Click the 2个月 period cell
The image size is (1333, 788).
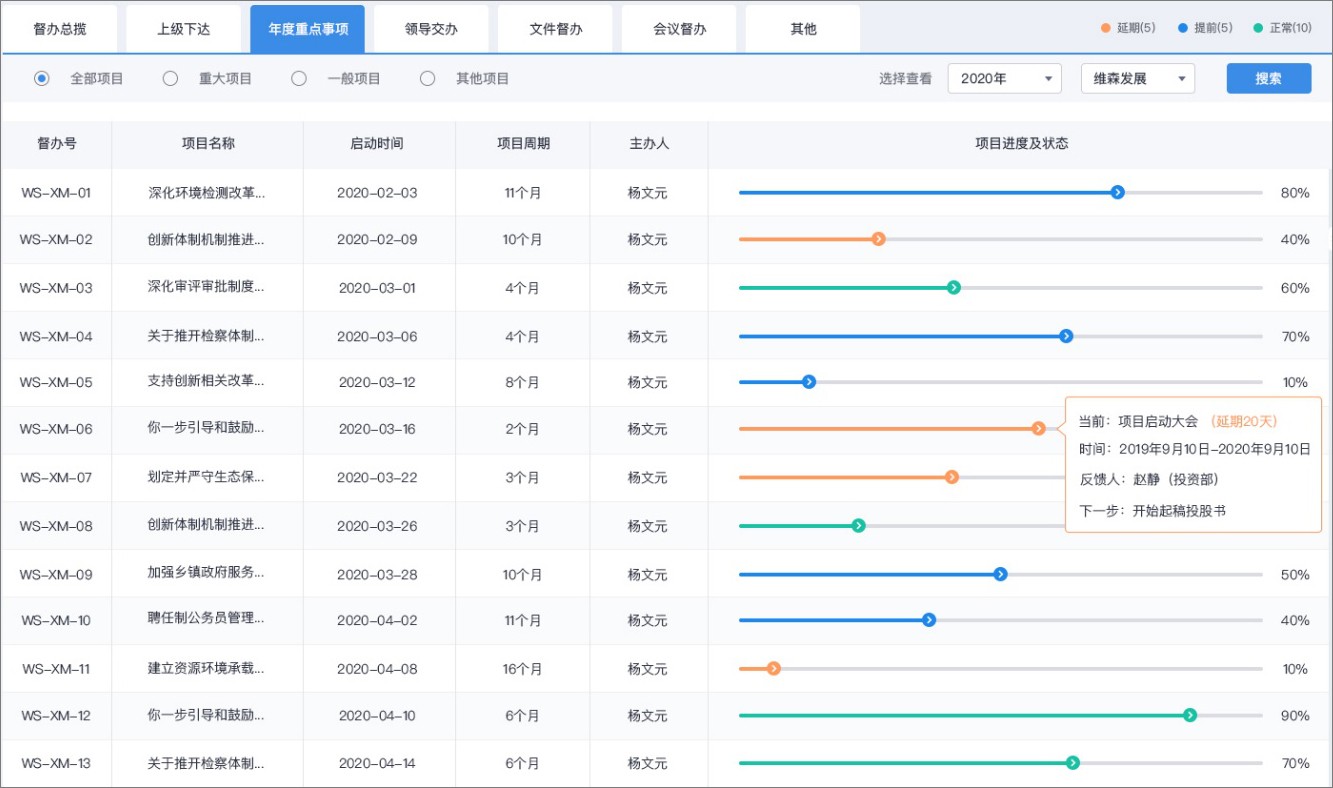coord(522,430)
